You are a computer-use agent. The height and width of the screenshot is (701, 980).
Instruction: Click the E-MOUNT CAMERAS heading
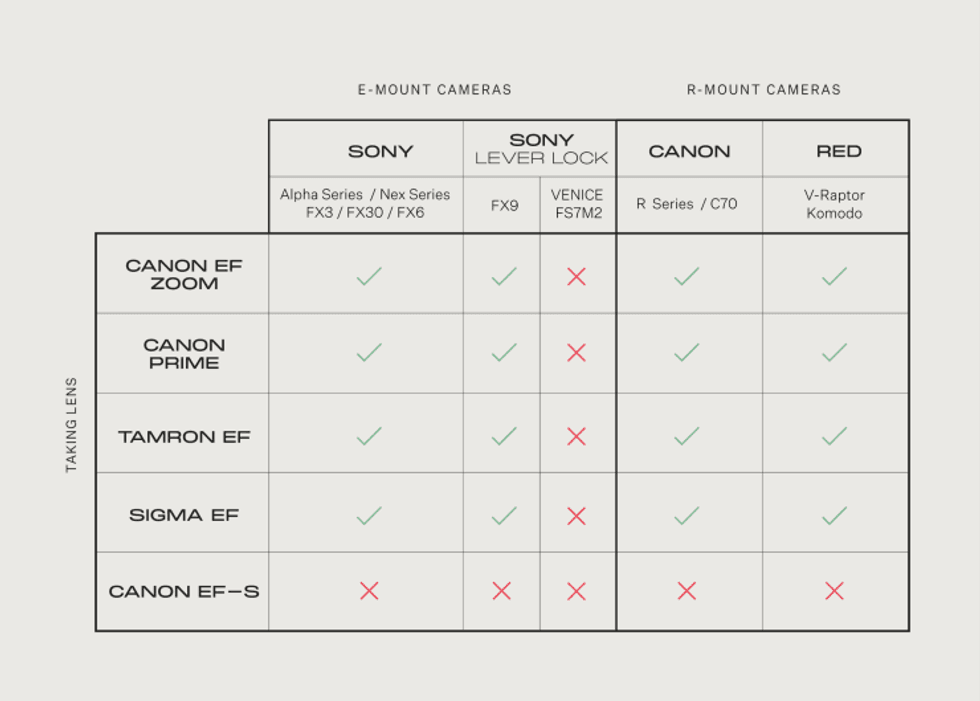click(435, 90)
